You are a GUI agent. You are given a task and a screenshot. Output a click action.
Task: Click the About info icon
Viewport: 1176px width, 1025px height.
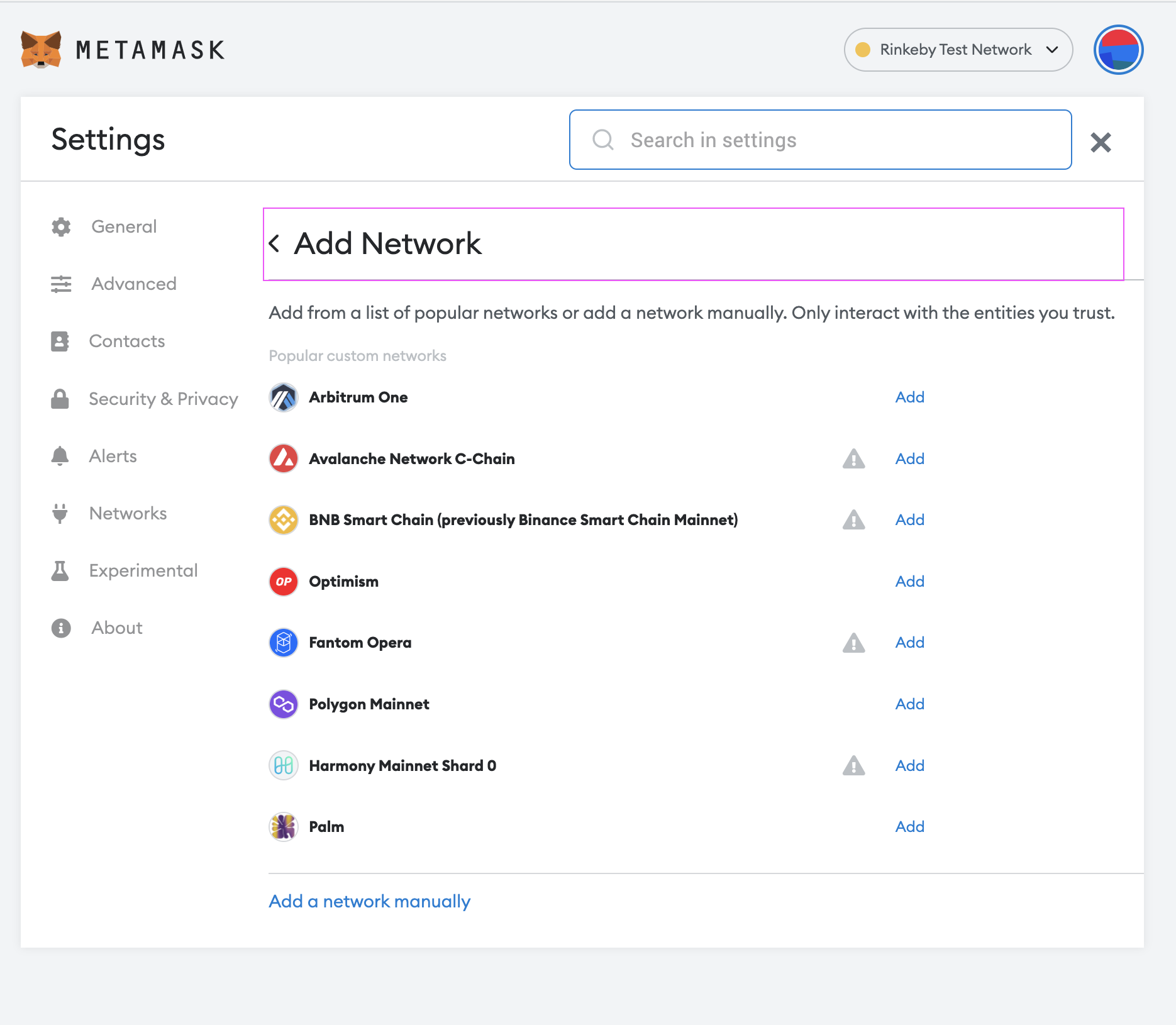pos(61,628)
